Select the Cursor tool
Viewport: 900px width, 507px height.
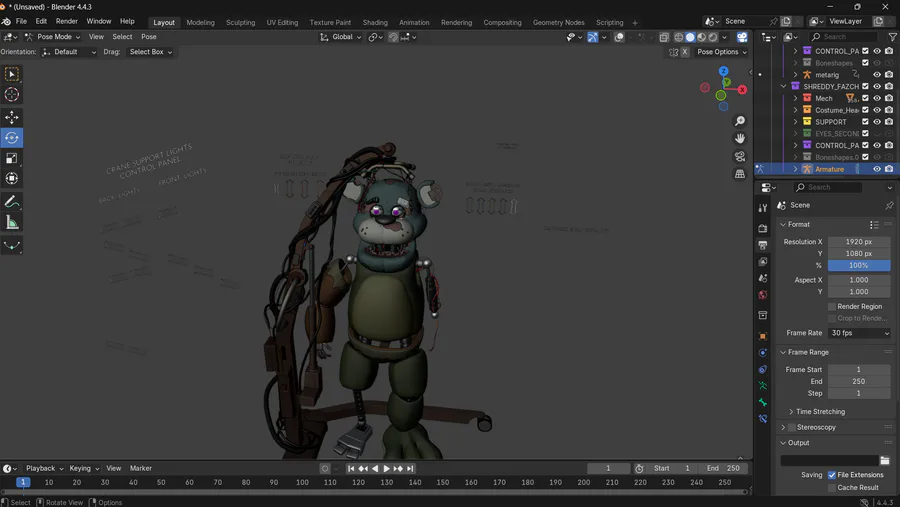[11, 94]
